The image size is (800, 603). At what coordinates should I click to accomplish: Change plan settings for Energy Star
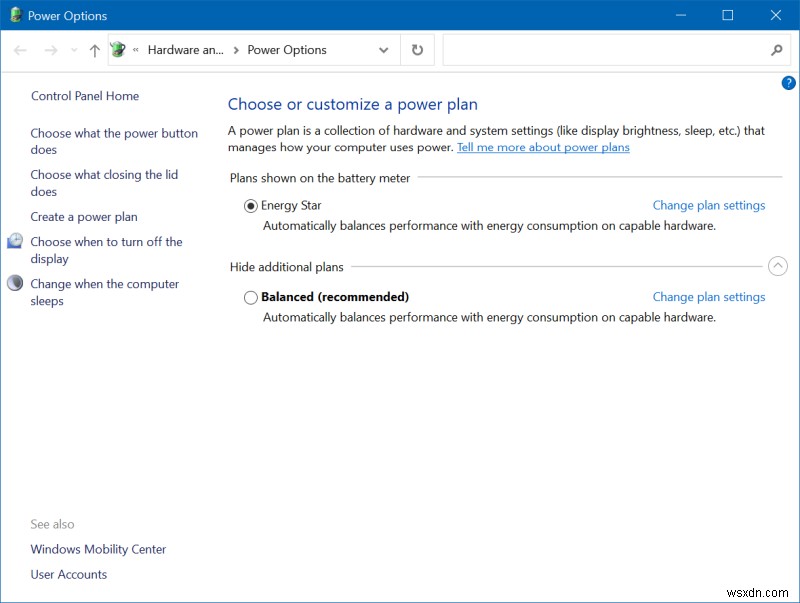pos(709,205)
